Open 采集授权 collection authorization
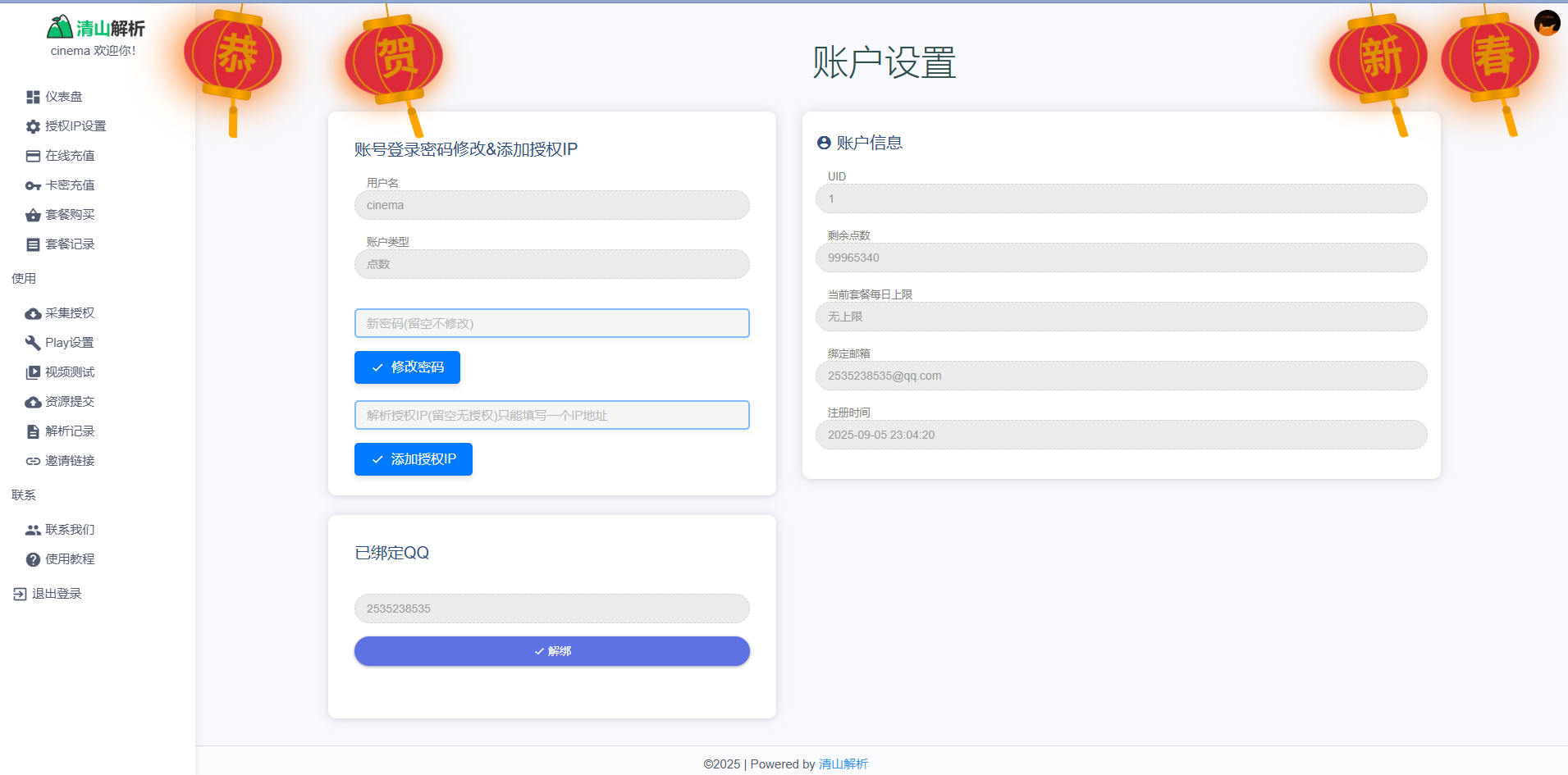 point(70,312)
